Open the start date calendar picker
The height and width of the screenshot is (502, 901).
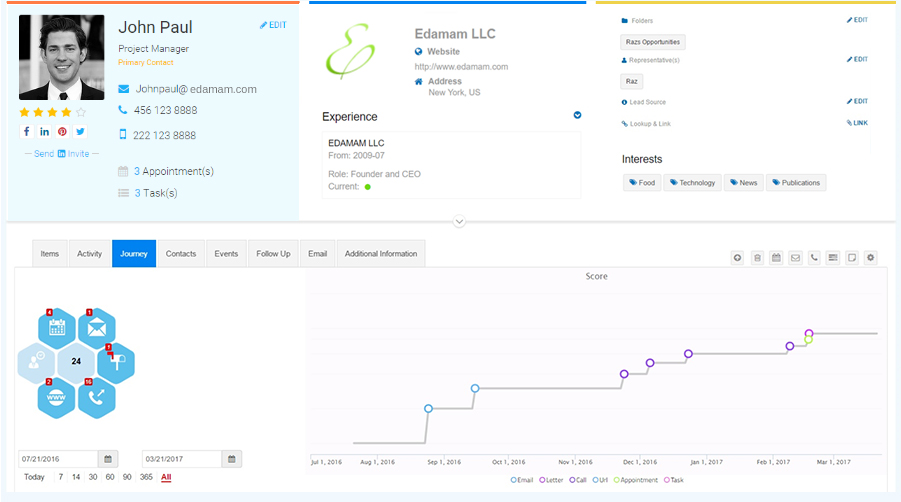[x=108, y=459]
